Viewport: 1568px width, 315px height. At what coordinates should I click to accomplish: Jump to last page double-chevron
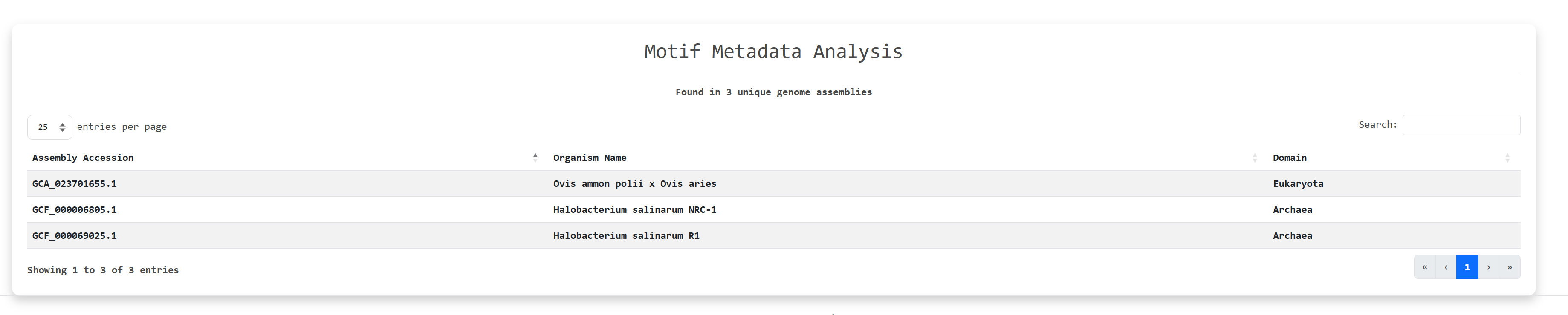pyautogui.click(x=1510, y=267)
